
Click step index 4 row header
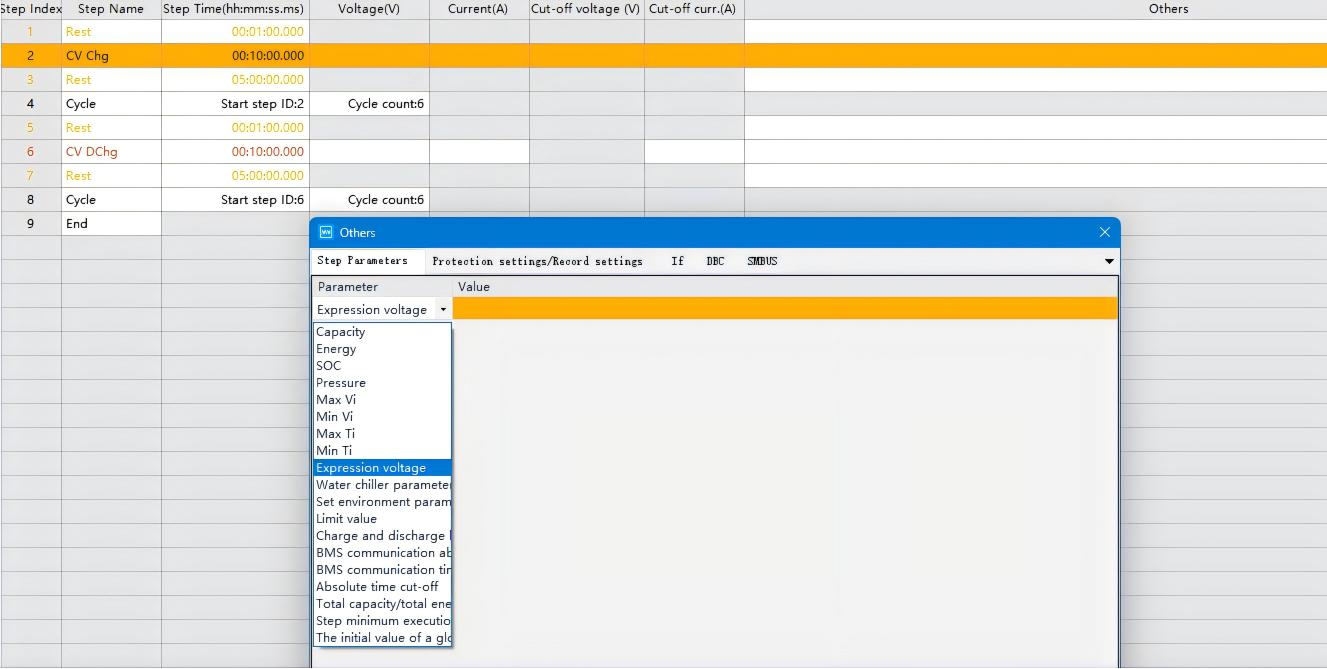(30, 104)
